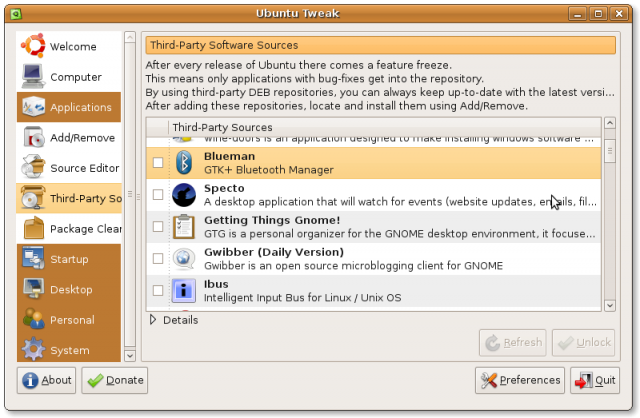Select the Specto row title
640x418 pixels.
pyautogui.click(x=224, y=189)
